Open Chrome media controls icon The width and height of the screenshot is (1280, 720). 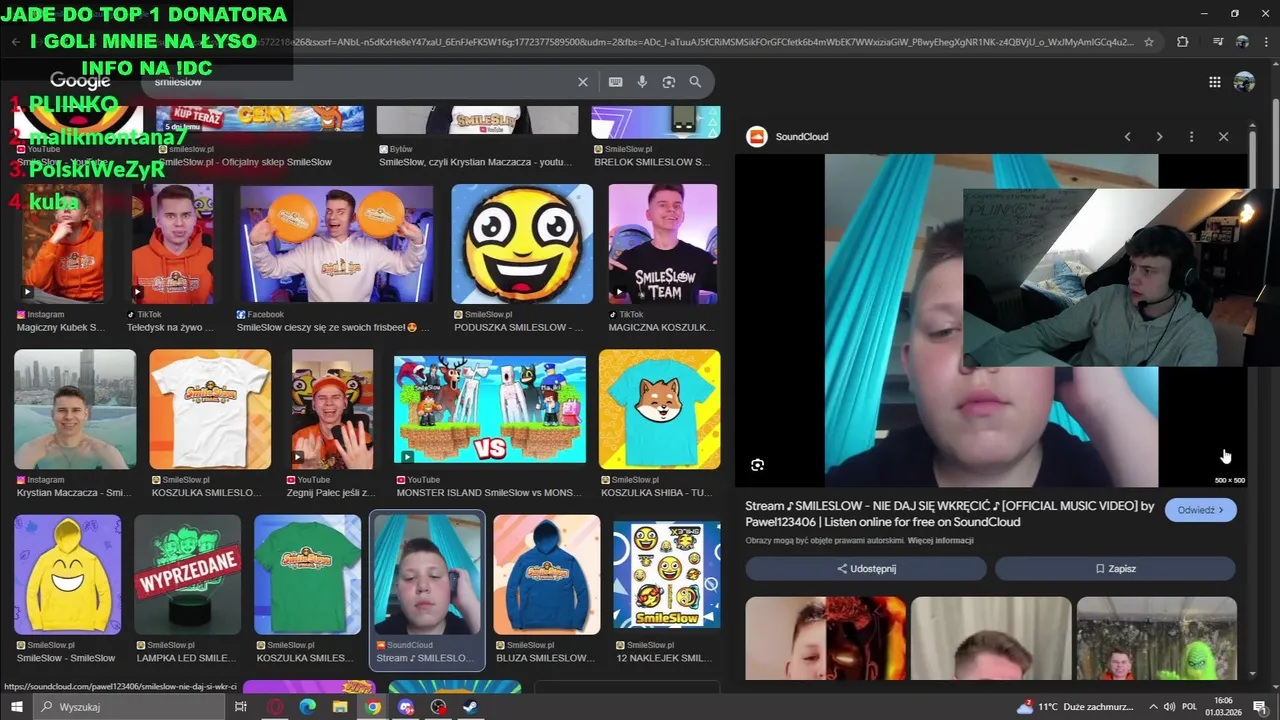pyautogui.click(x=1217, y=42)
